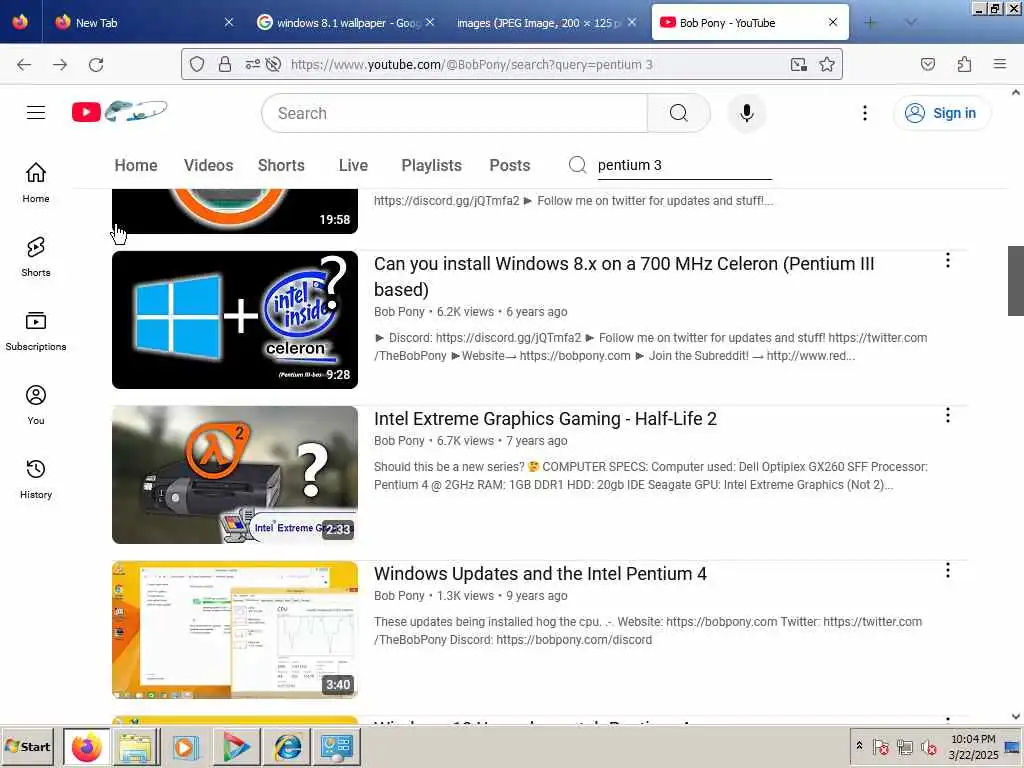Open options menu for Celeron video

coord(948,261)
